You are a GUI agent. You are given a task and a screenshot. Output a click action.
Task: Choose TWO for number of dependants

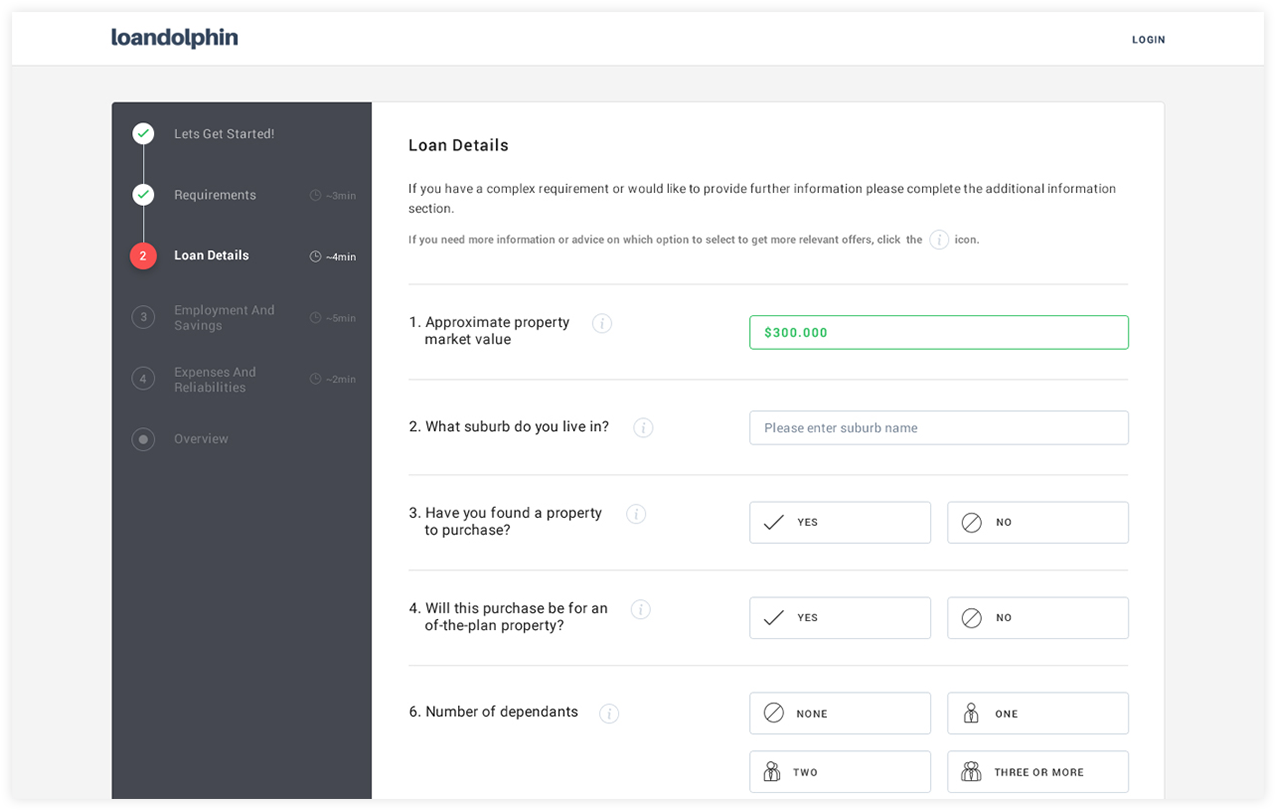click(840, 772)
